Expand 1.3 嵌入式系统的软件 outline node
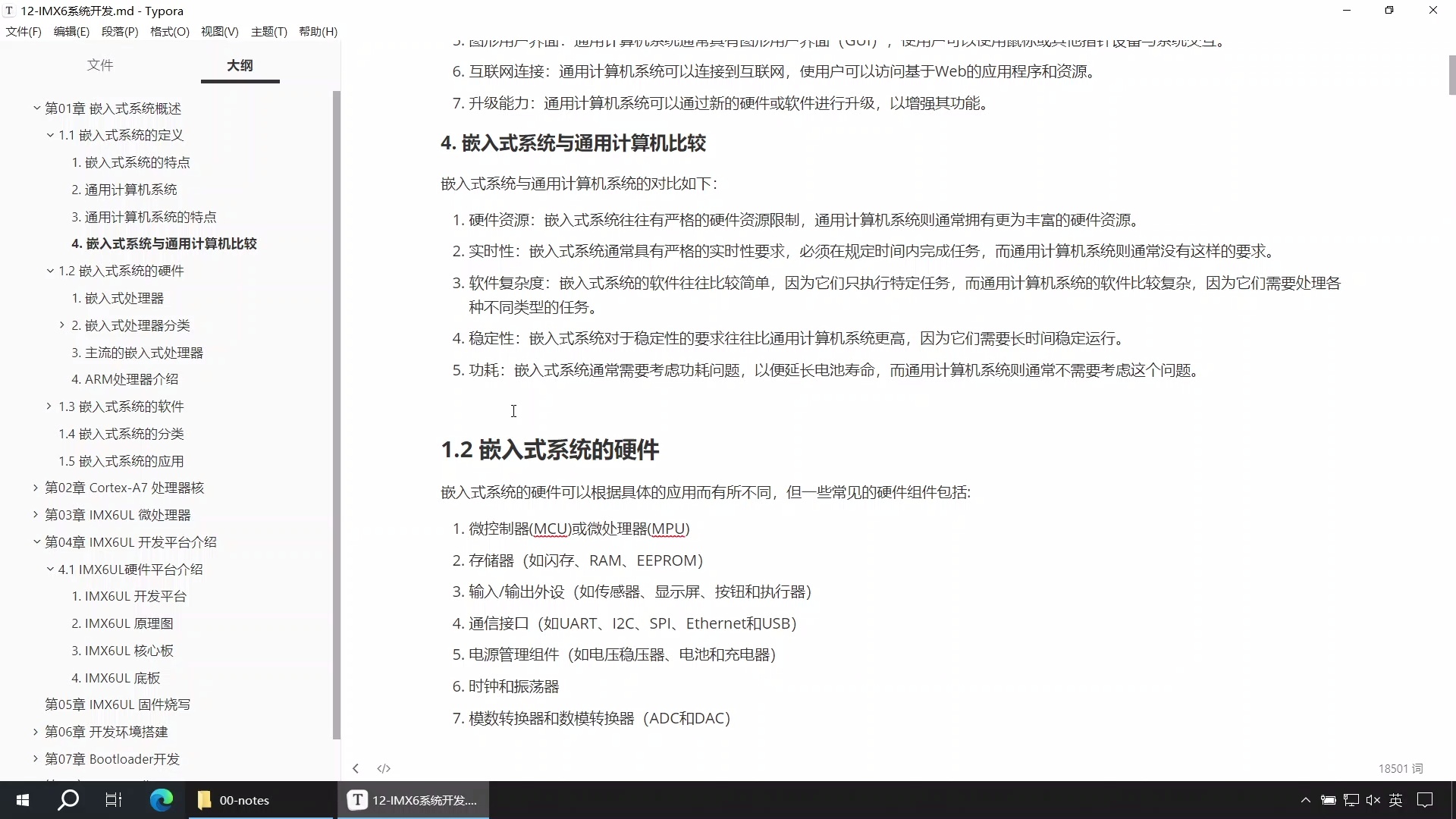Image resolution: width=1456 pixels, height=819 pixels. click(x=49, y=406)
